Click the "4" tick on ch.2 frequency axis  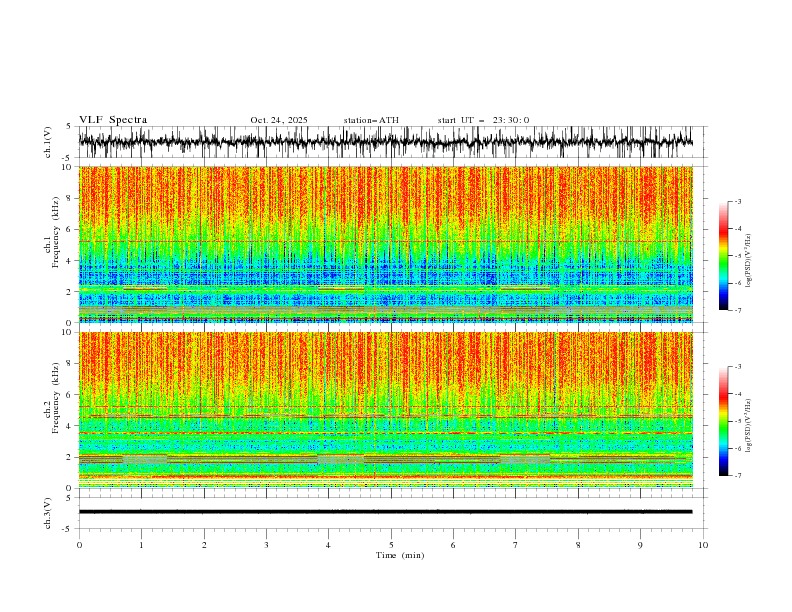click(70, 426)
